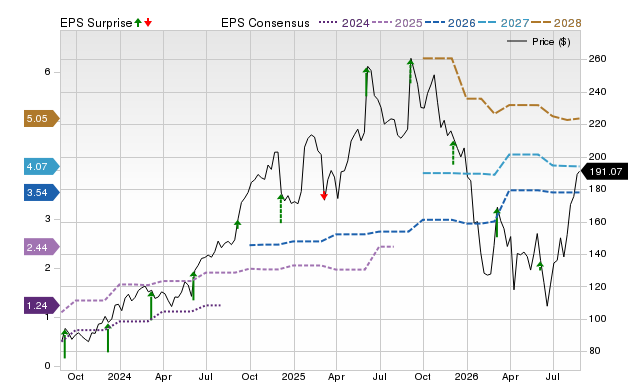Click the 200 price axis label
The width and height of the screenshot is (640, 382).
pos(597,157)
